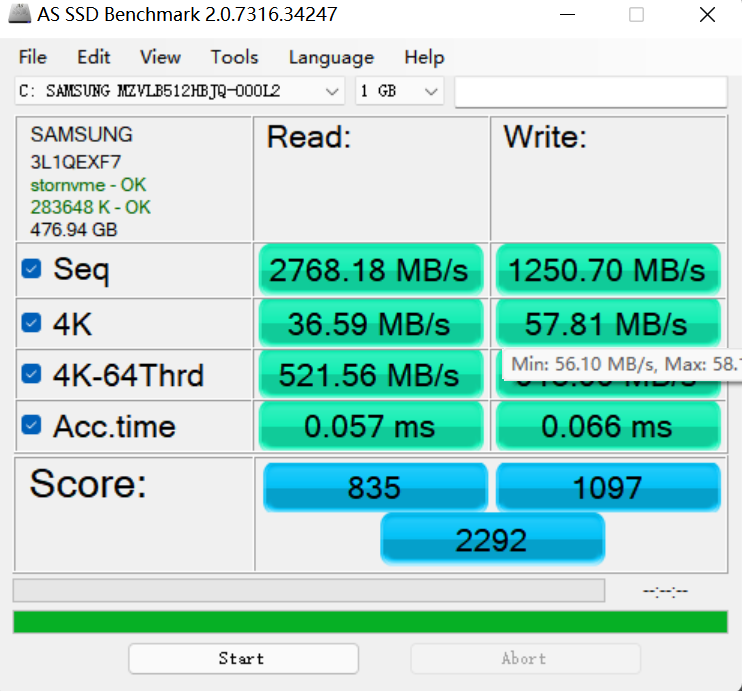Uncheck the Seq test checkbox
The width and height of the screenshot is (742, 691).
31,269
